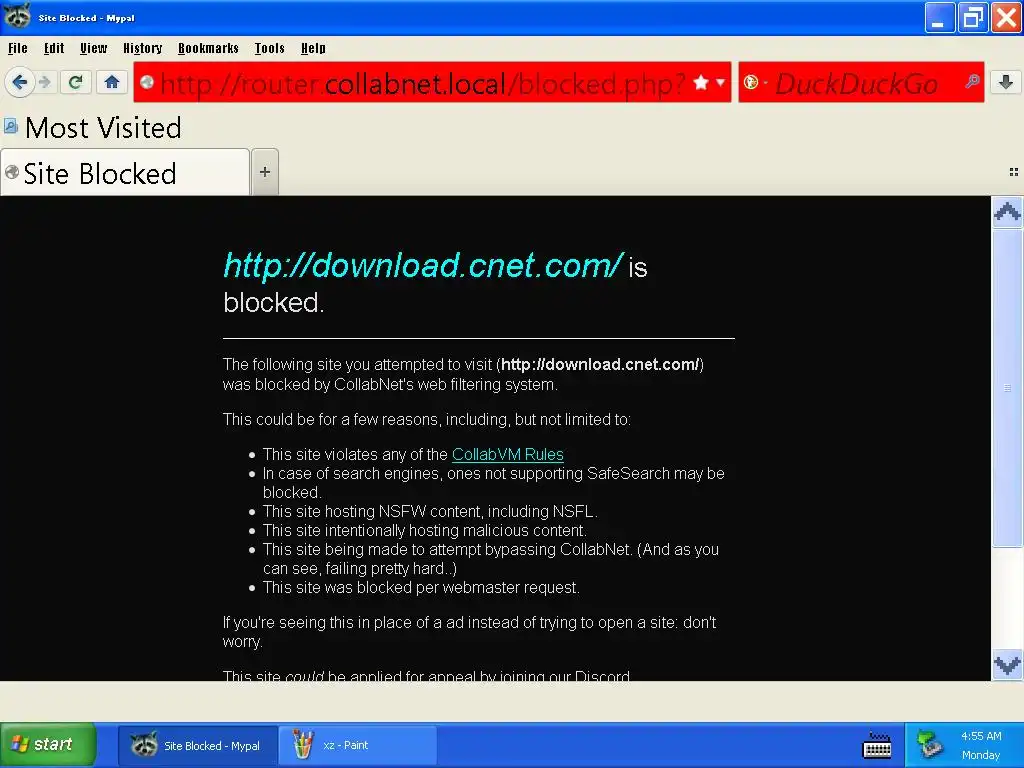
Task: Open the Edit menu
Action: (x=54, y=48)
